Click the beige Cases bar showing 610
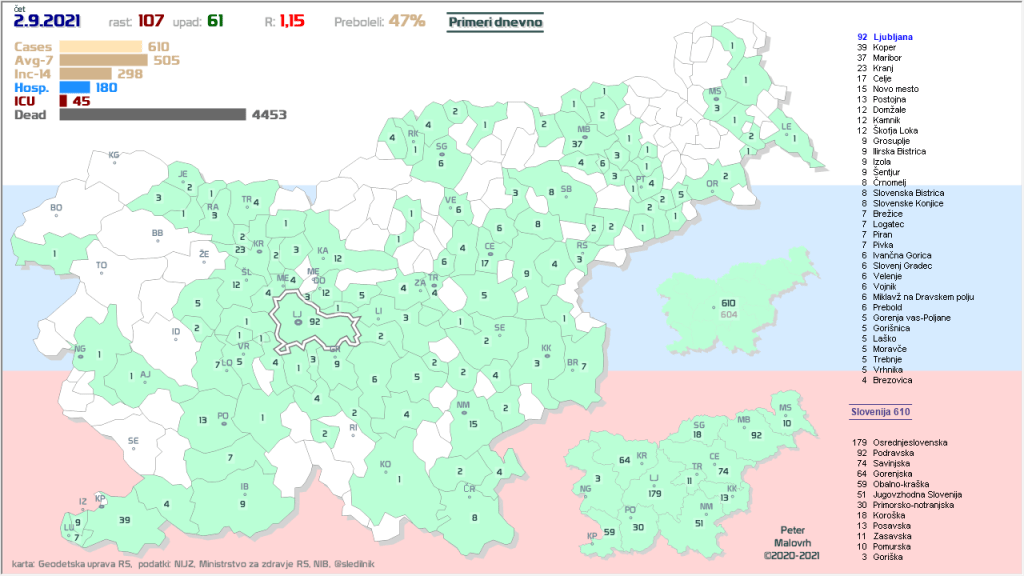 101,46
